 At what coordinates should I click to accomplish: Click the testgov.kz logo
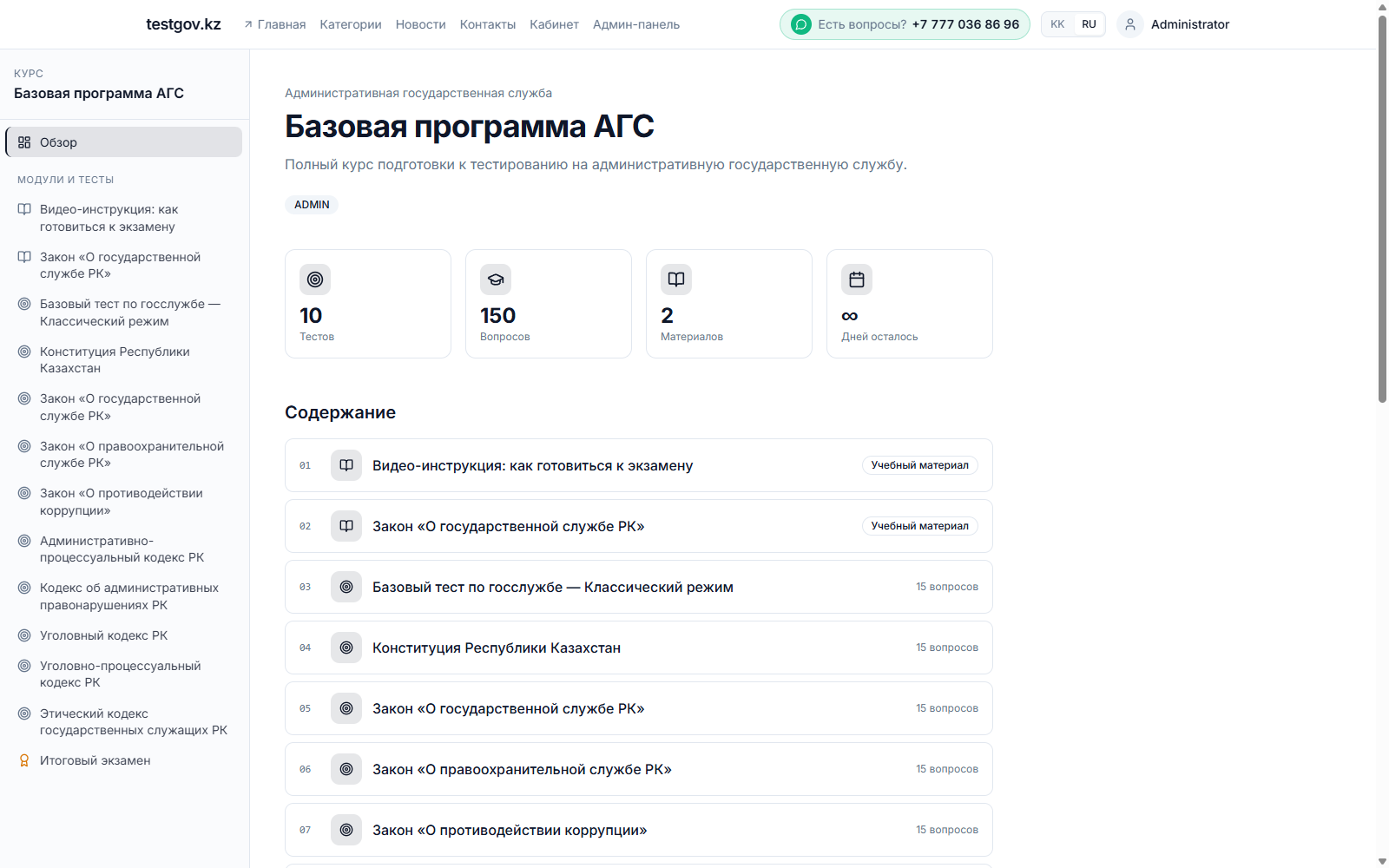coord(183,24)
